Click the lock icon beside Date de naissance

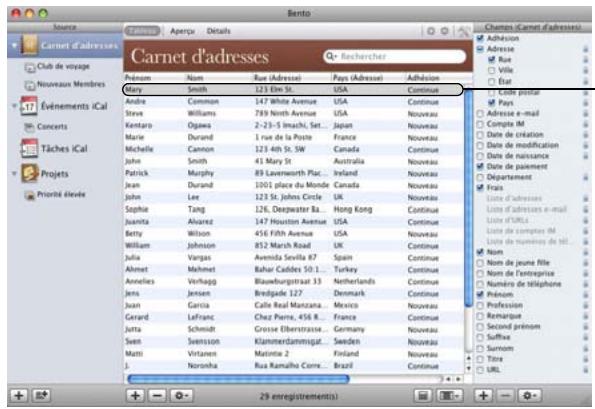click(x=586, y=156)
